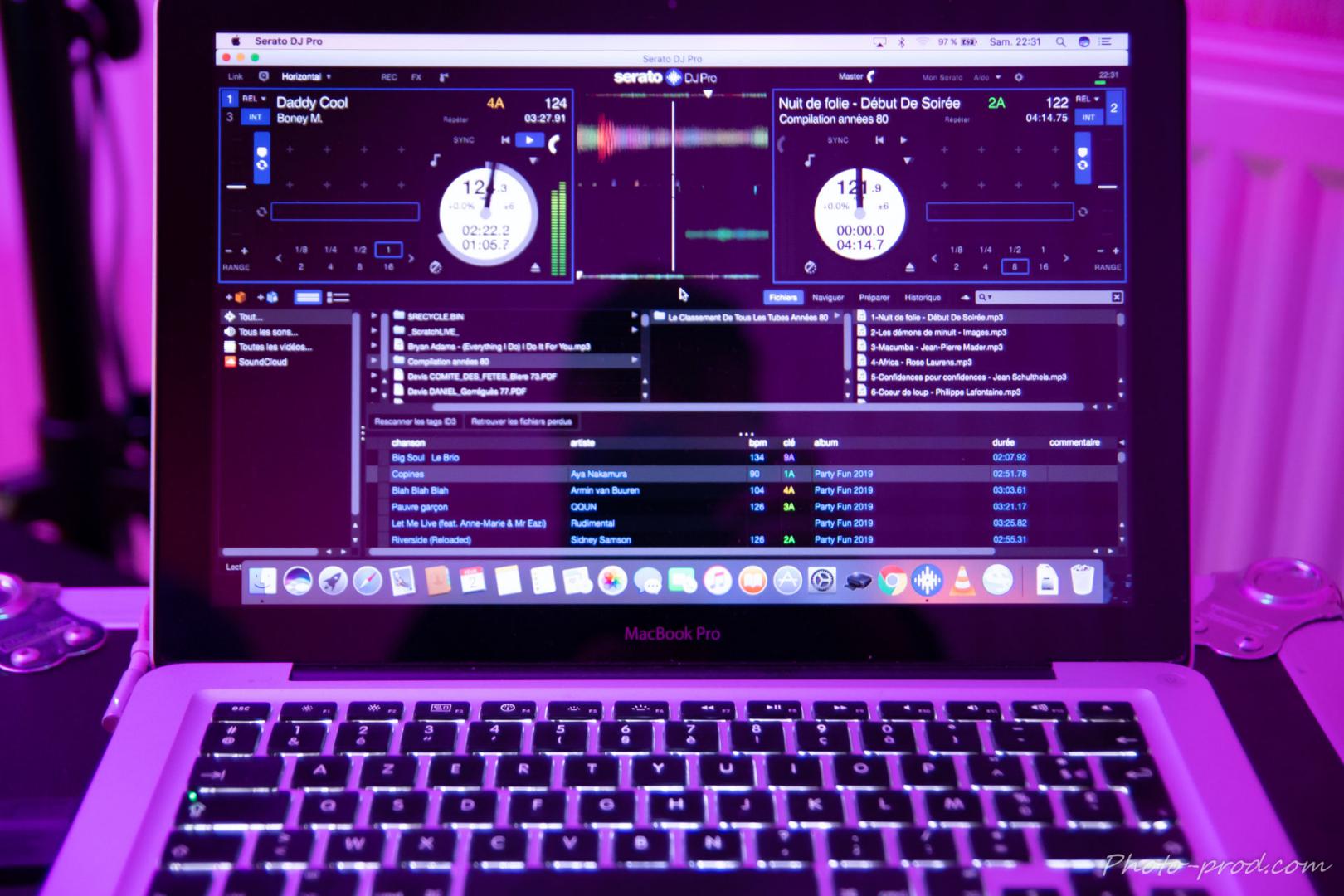Image resolution: width=1344 pixels, height=896 pixels.
Task: Toggle SYNC on deck 1
Action: [464, 140]
